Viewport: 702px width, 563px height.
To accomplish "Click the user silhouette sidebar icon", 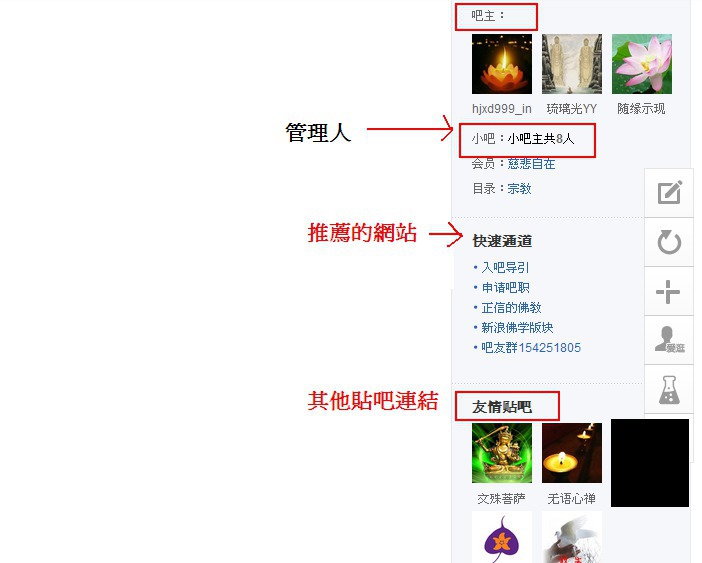I will point(669,340).
